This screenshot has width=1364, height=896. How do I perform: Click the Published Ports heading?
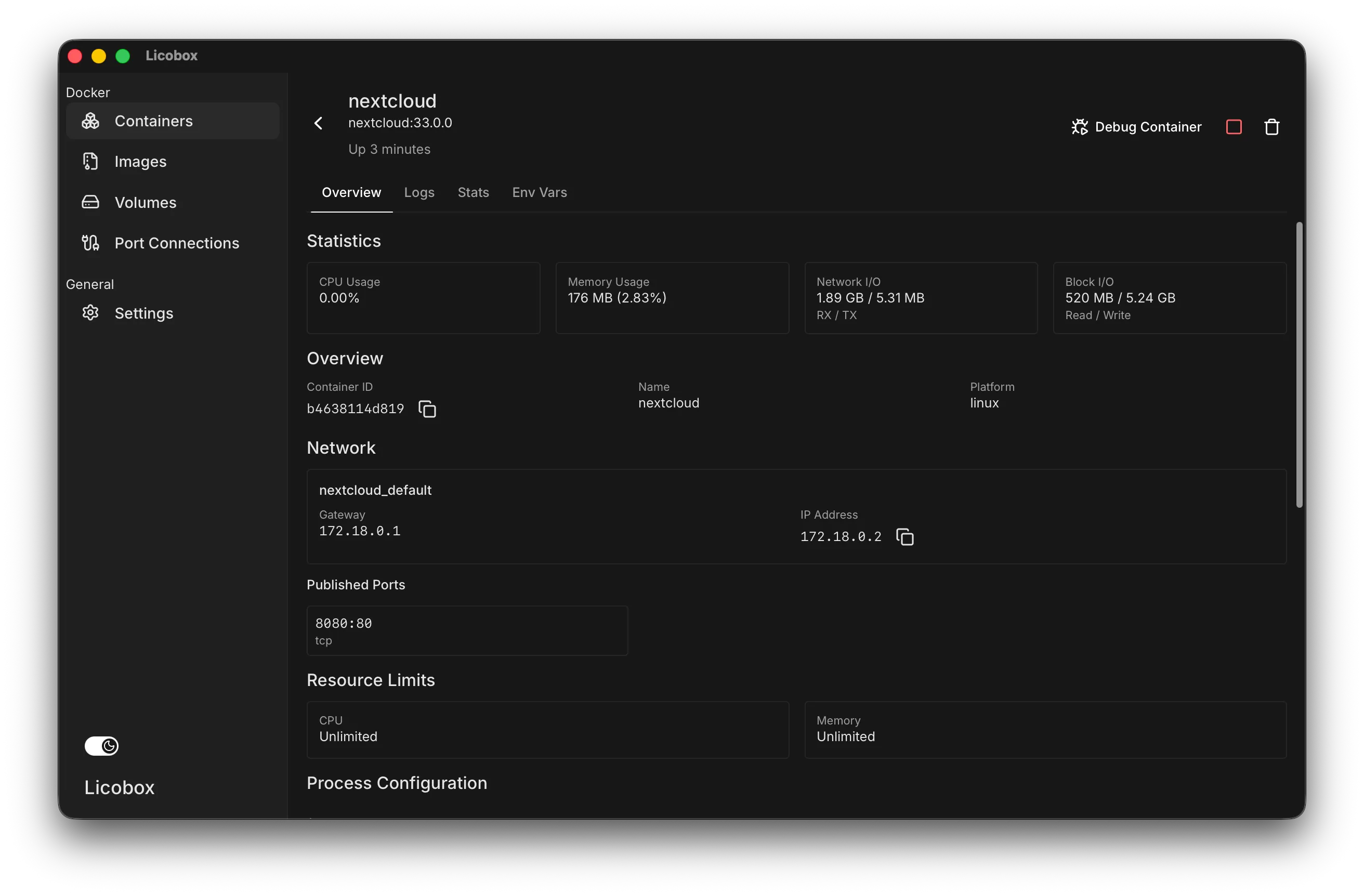click(x=356, y=584)
